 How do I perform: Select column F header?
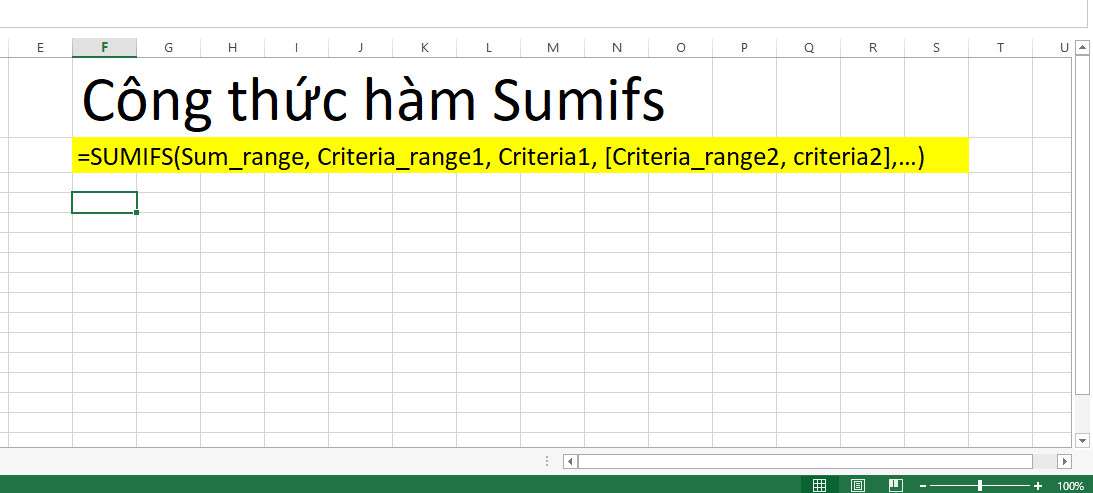coord(105,47)
